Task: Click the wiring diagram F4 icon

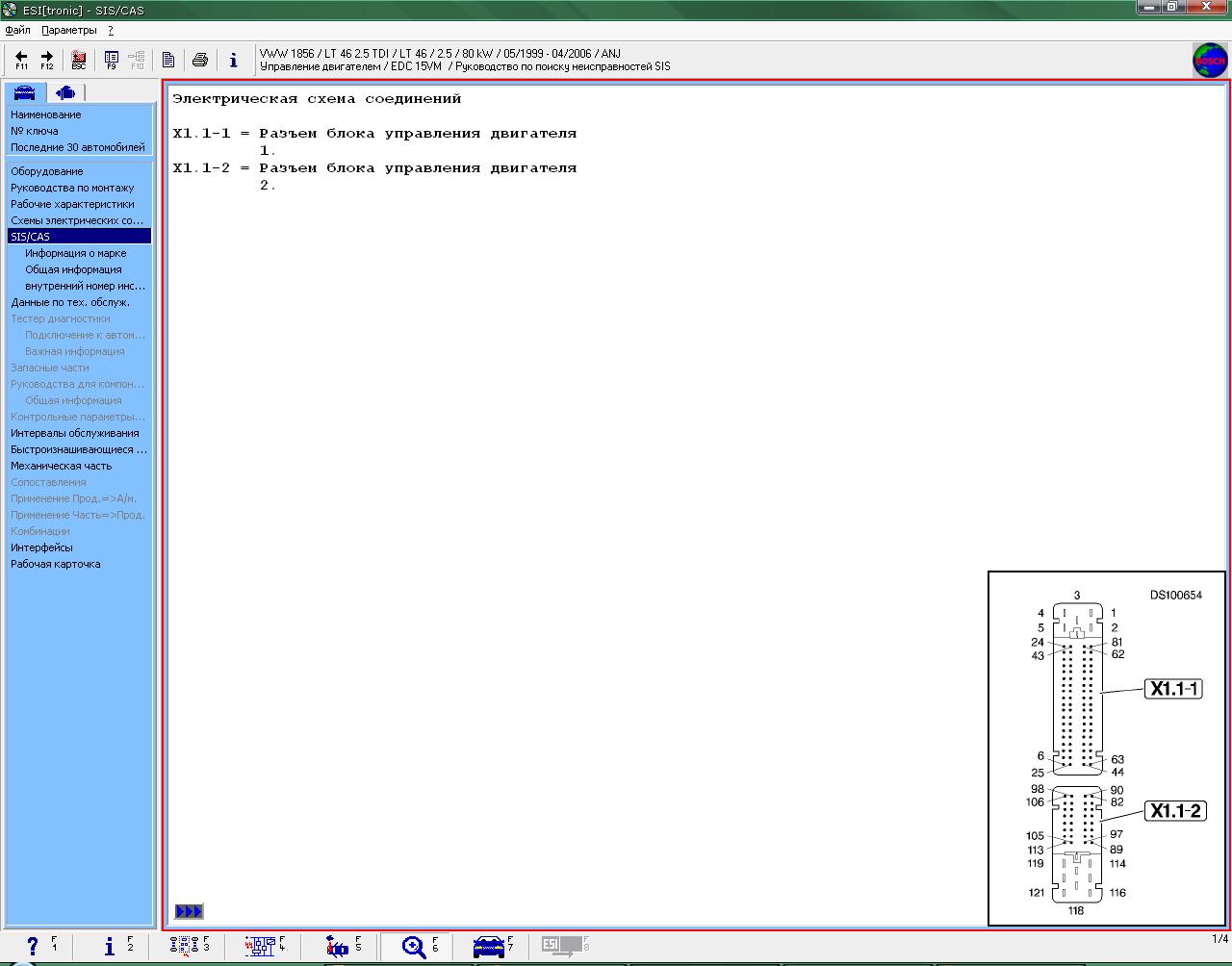Action: [x=260, y=947]
